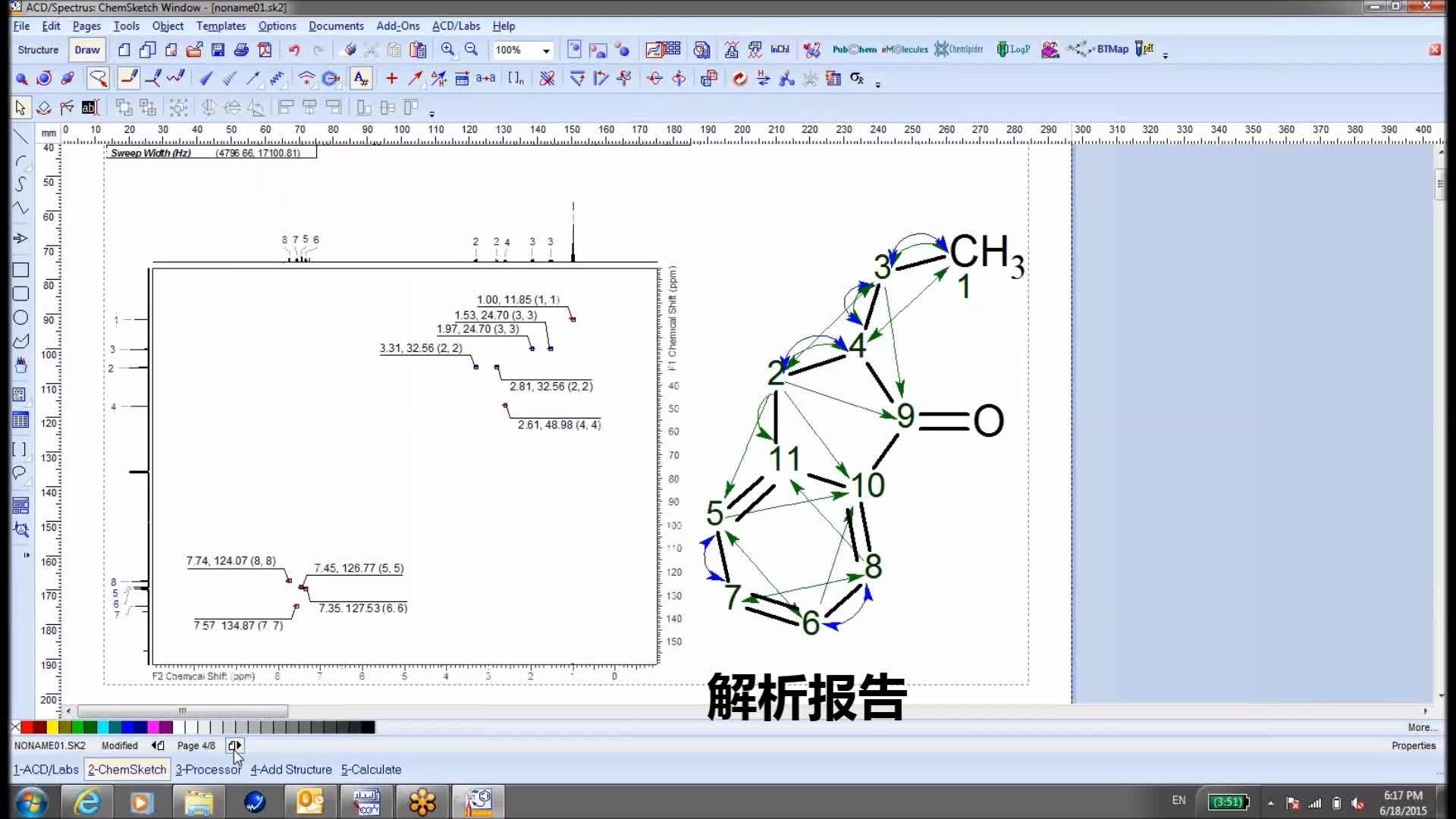
Task: Switch to Structure mode
Action: click(x=38, y=50)
